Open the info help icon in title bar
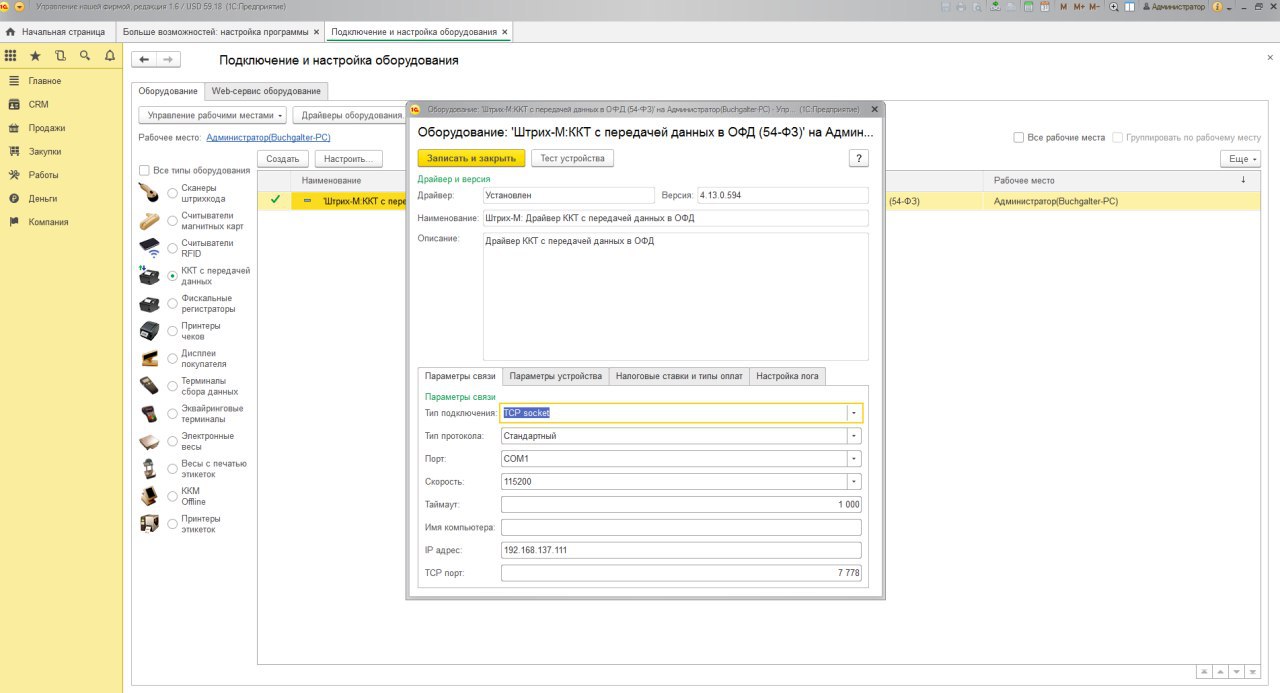The image size is (1280, 693). (1217, 6)
